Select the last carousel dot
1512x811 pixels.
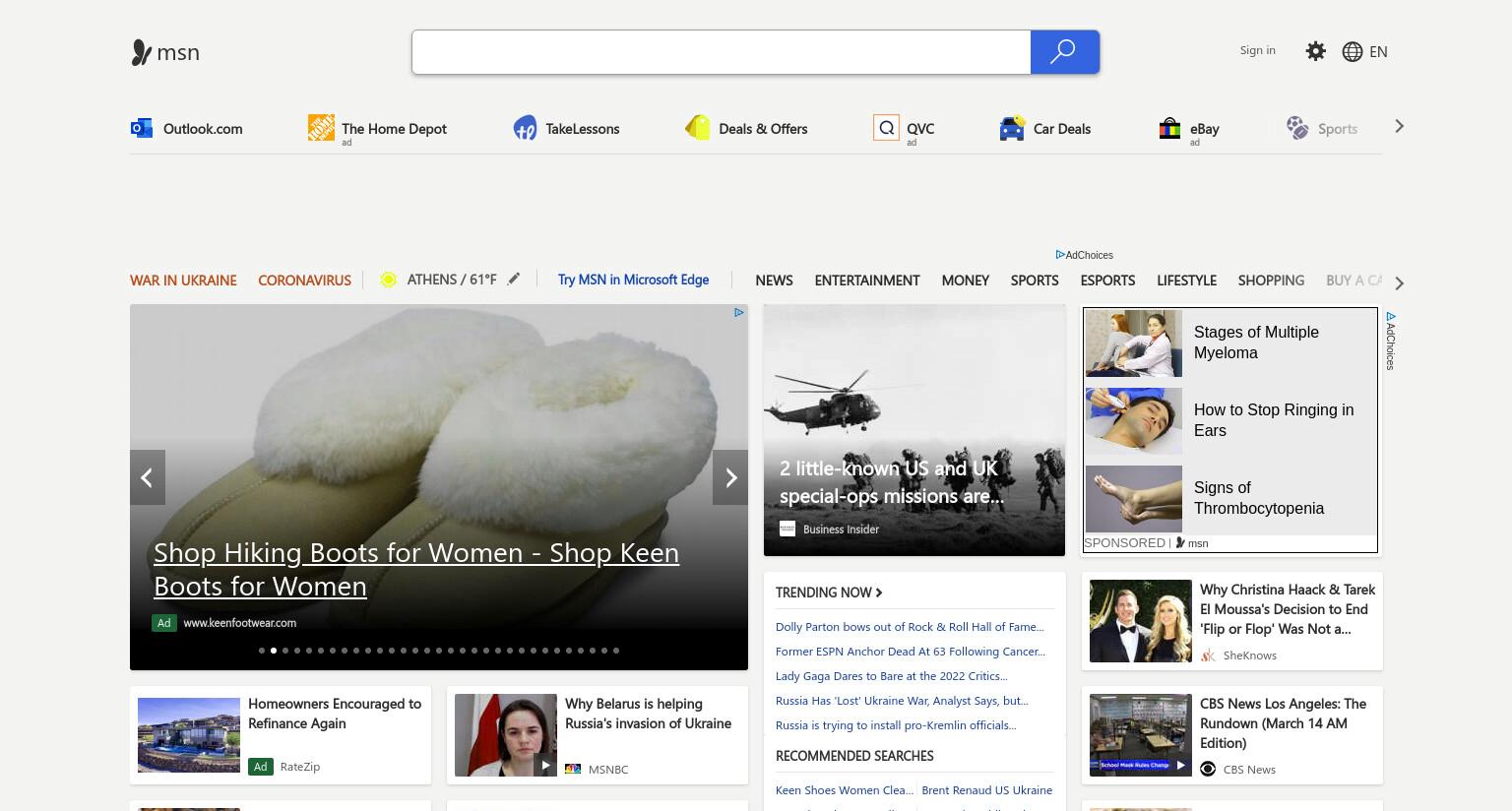[616, 651]
